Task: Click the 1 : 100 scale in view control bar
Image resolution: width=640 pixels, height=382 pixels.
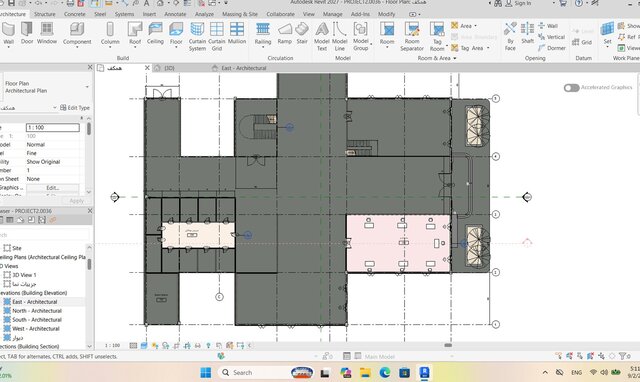Action: [x=112, y=345]
